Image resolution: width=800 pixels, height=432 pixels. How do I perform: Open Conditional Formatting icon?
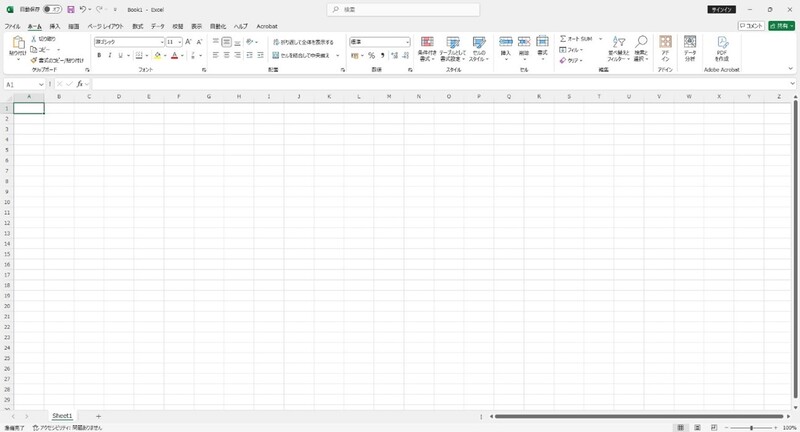427,42
